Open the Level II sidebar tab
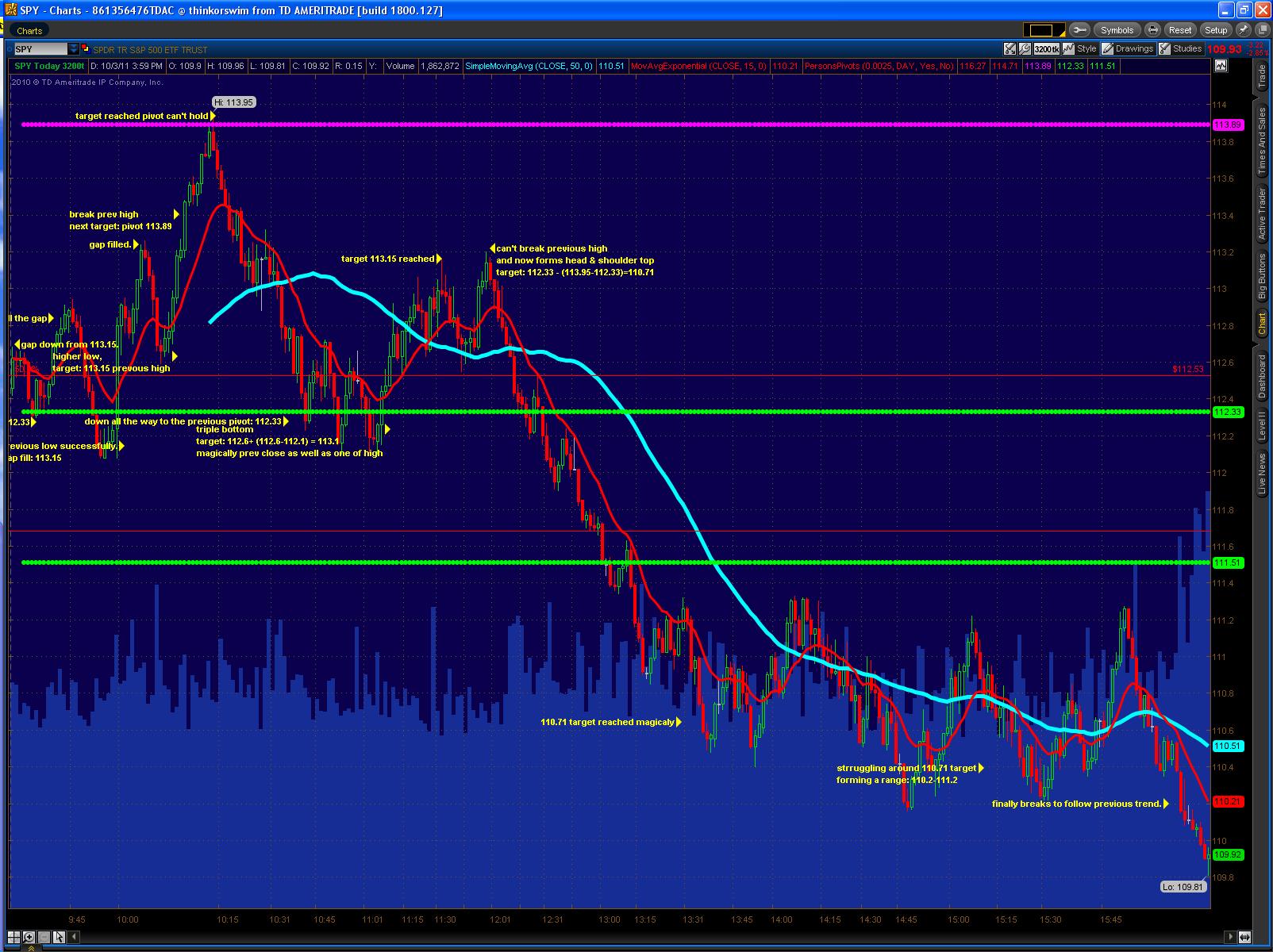Image resolution: width=1273 pixels, height=952 pixels. tap(1262, 426)
